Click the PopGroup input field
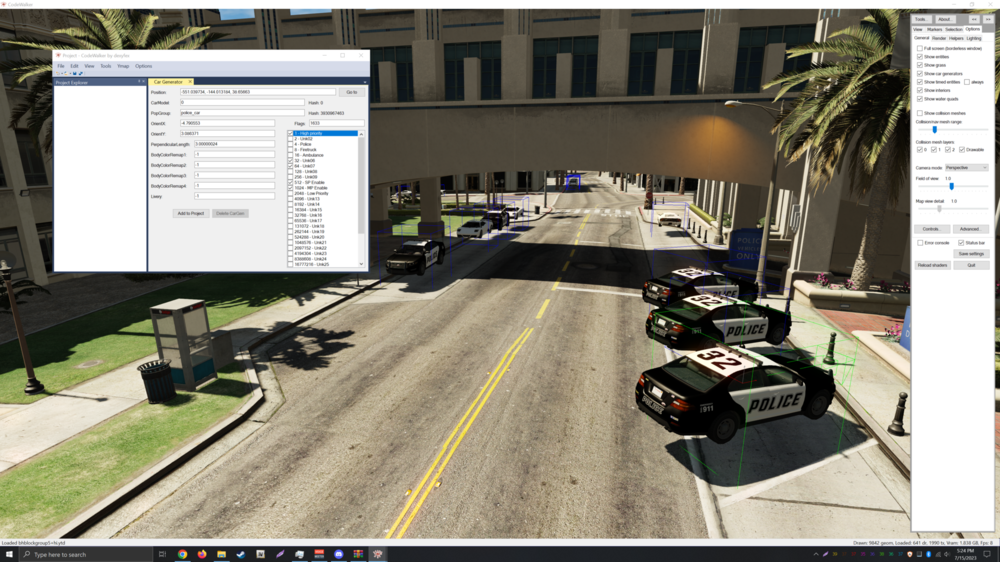 coord(242,113)
